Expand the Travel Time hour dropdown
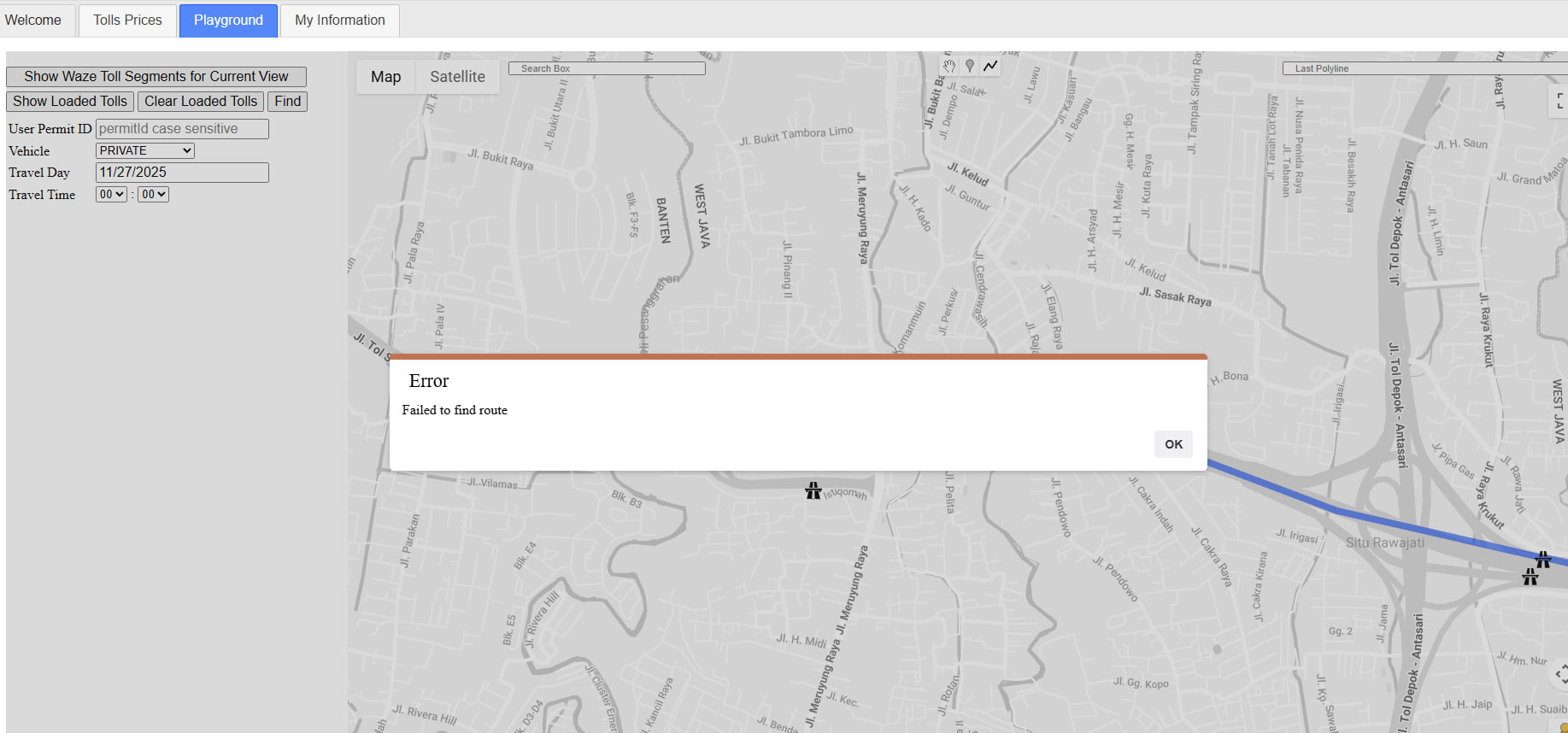Screen dimensions: 1568x733 point(111,195)
